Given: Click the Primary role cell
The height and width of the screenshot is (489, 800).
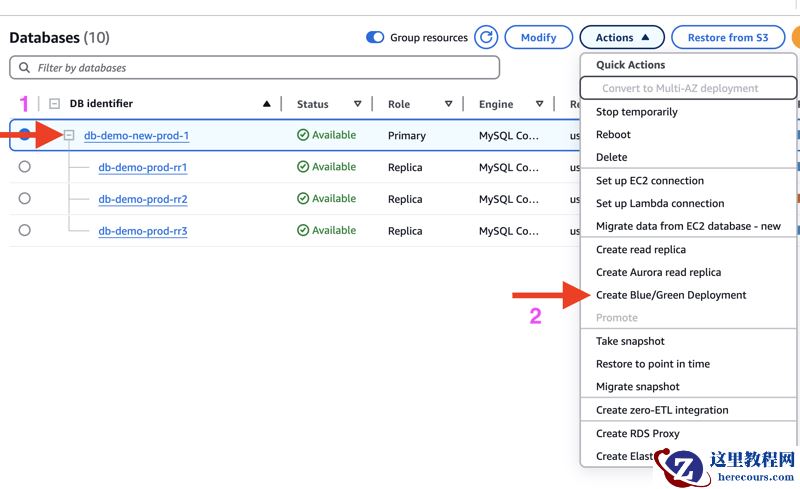Looking at the screenshot, I should pyautogui.click(x=406, y=135).
